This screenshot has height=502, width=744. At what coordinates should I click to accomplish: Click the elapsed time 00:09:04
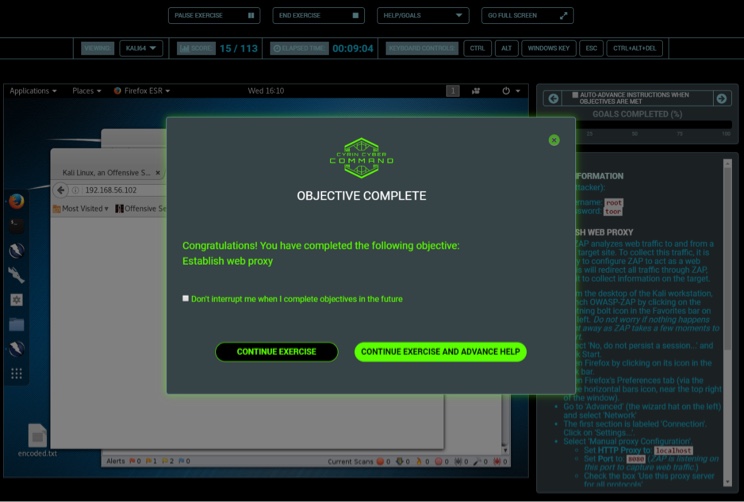pyautogui.click(x=353, y=48)
